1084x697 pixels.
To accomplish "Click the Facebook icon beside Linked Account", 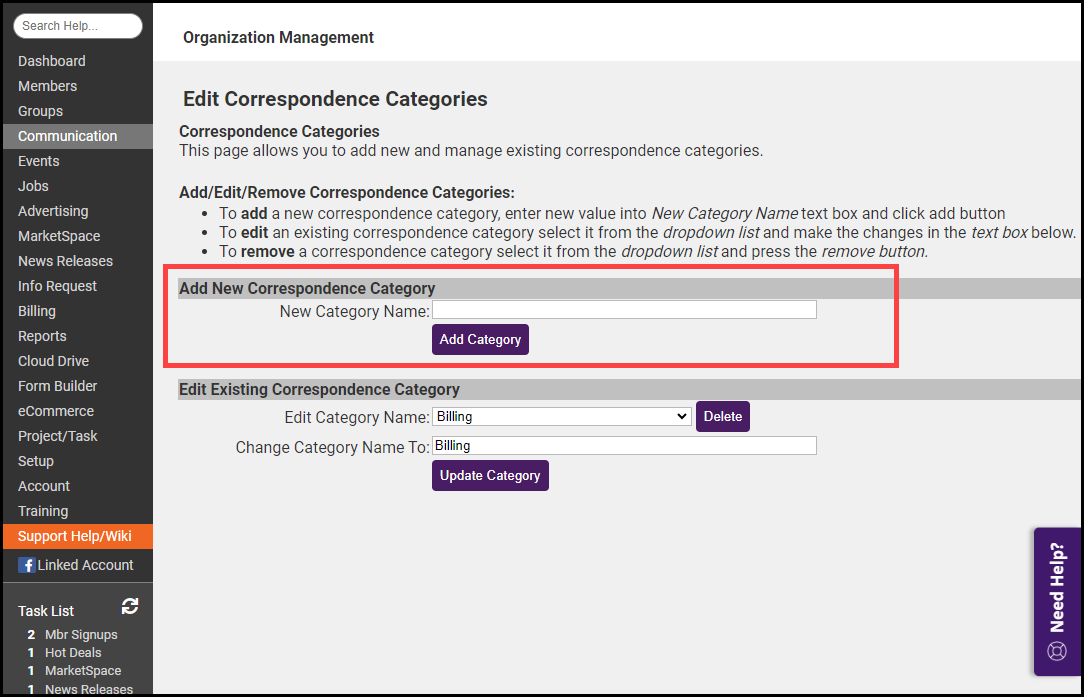I will (x=26, y=565).
